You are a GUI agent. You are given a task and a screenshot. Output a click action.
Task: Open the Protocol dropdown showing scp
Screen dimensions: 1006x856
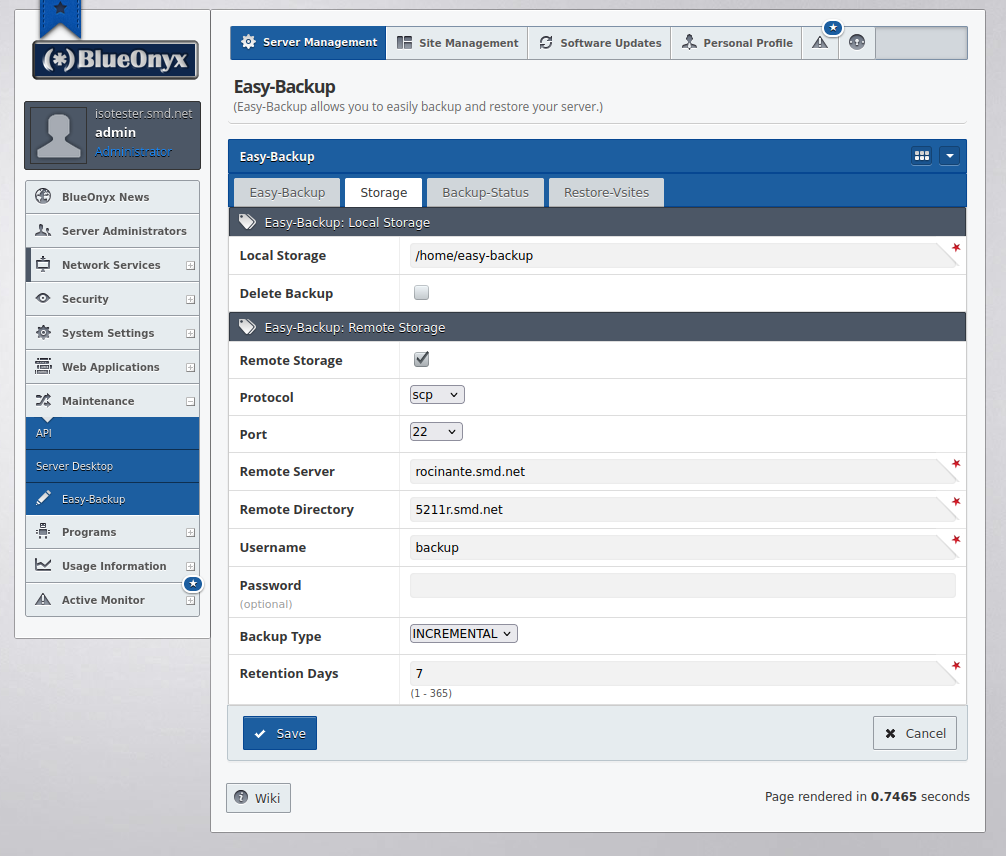click(437, 395)
